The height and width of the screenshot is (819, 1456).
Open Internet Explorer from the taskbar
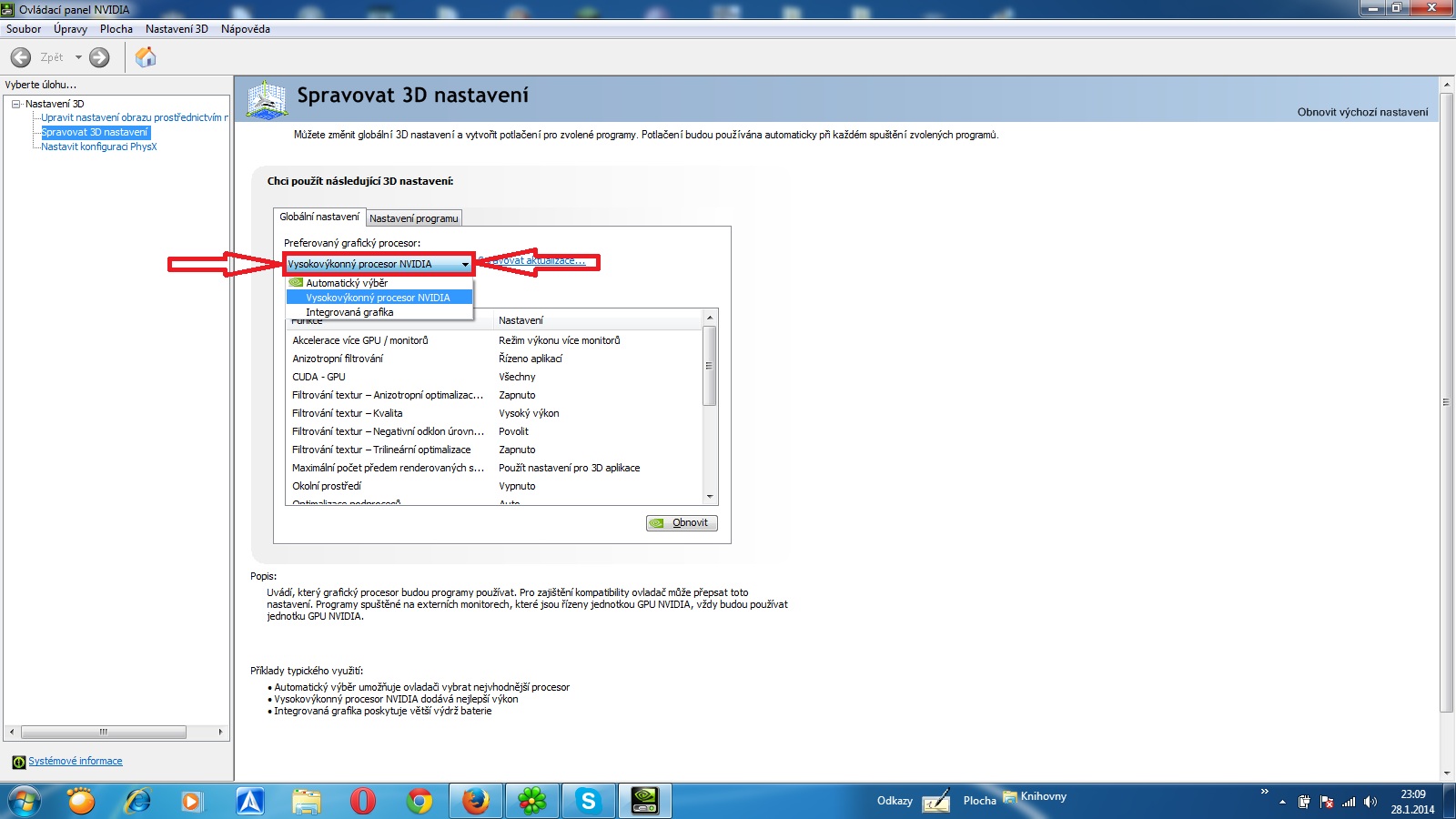click(137, 801)
